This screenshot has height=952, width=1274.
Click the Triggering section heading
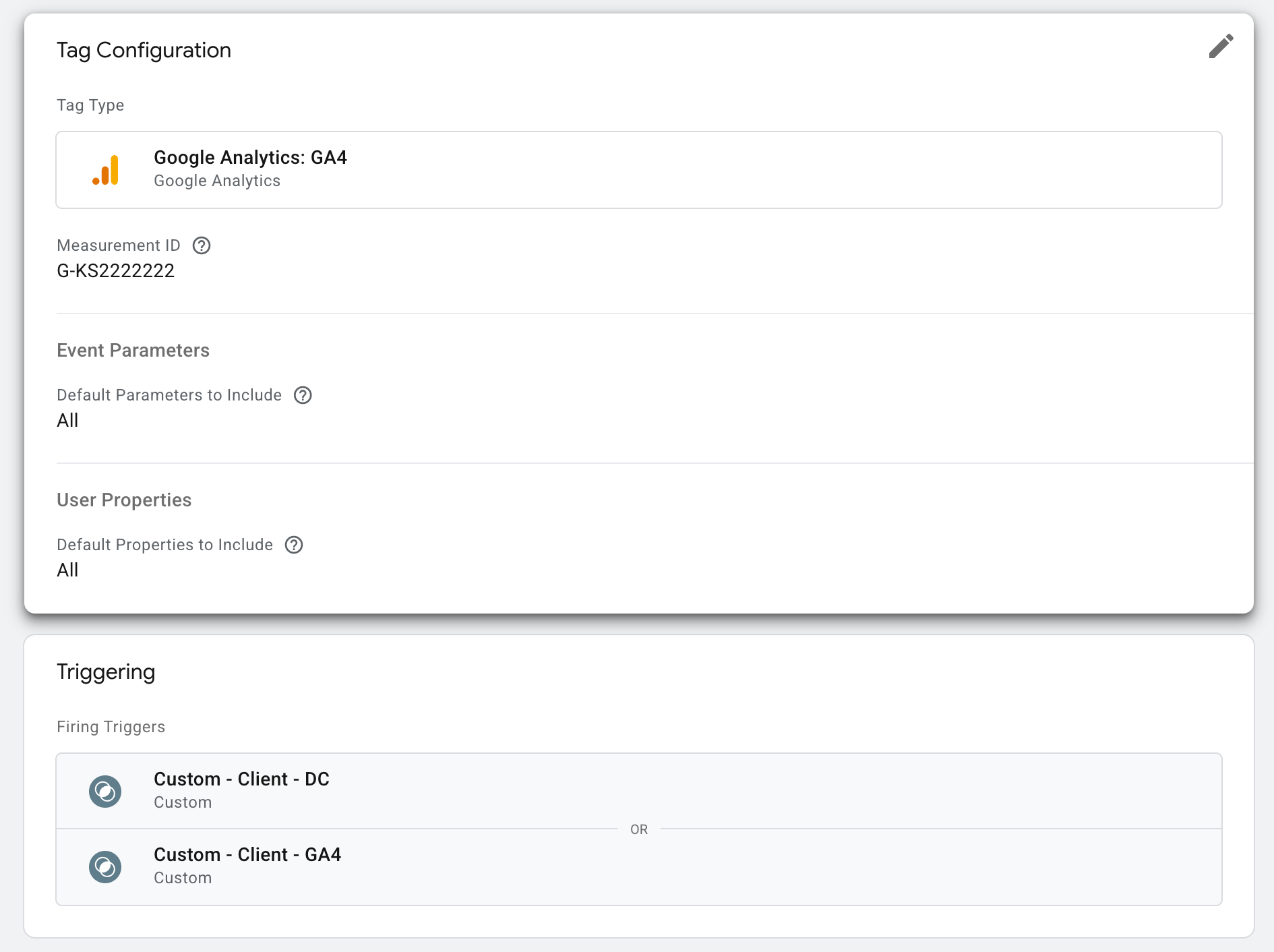tap(106, 672)
